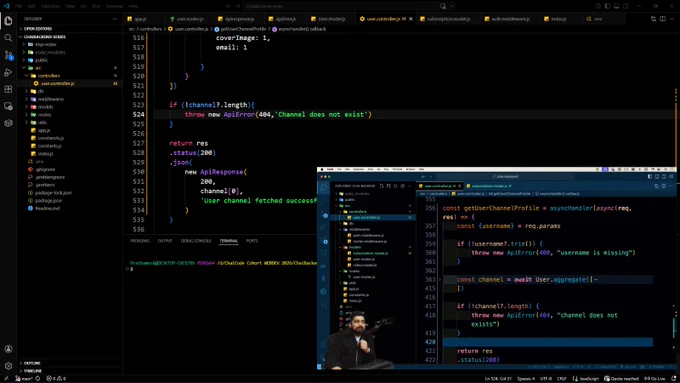Viewport: 680px width, 383px height.
Task: Toggle the panel layout button
Action: pyautogui.click(x=616, y=6)
